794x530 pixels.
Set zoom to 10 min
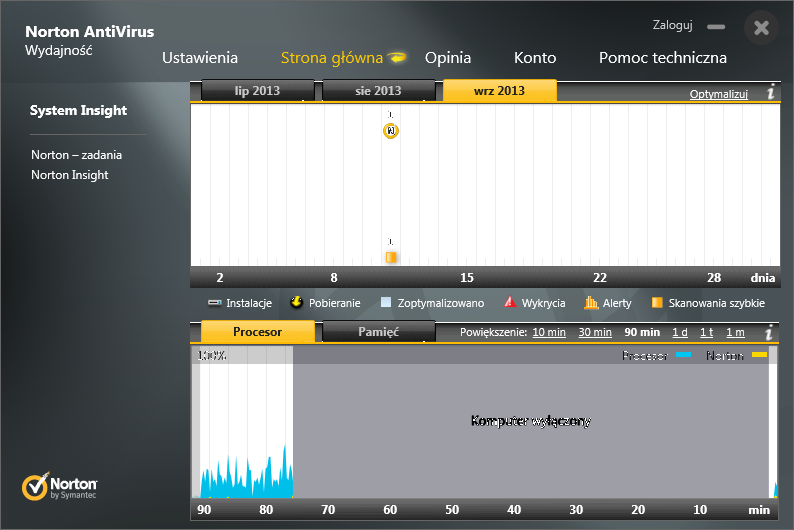[549, 332]
